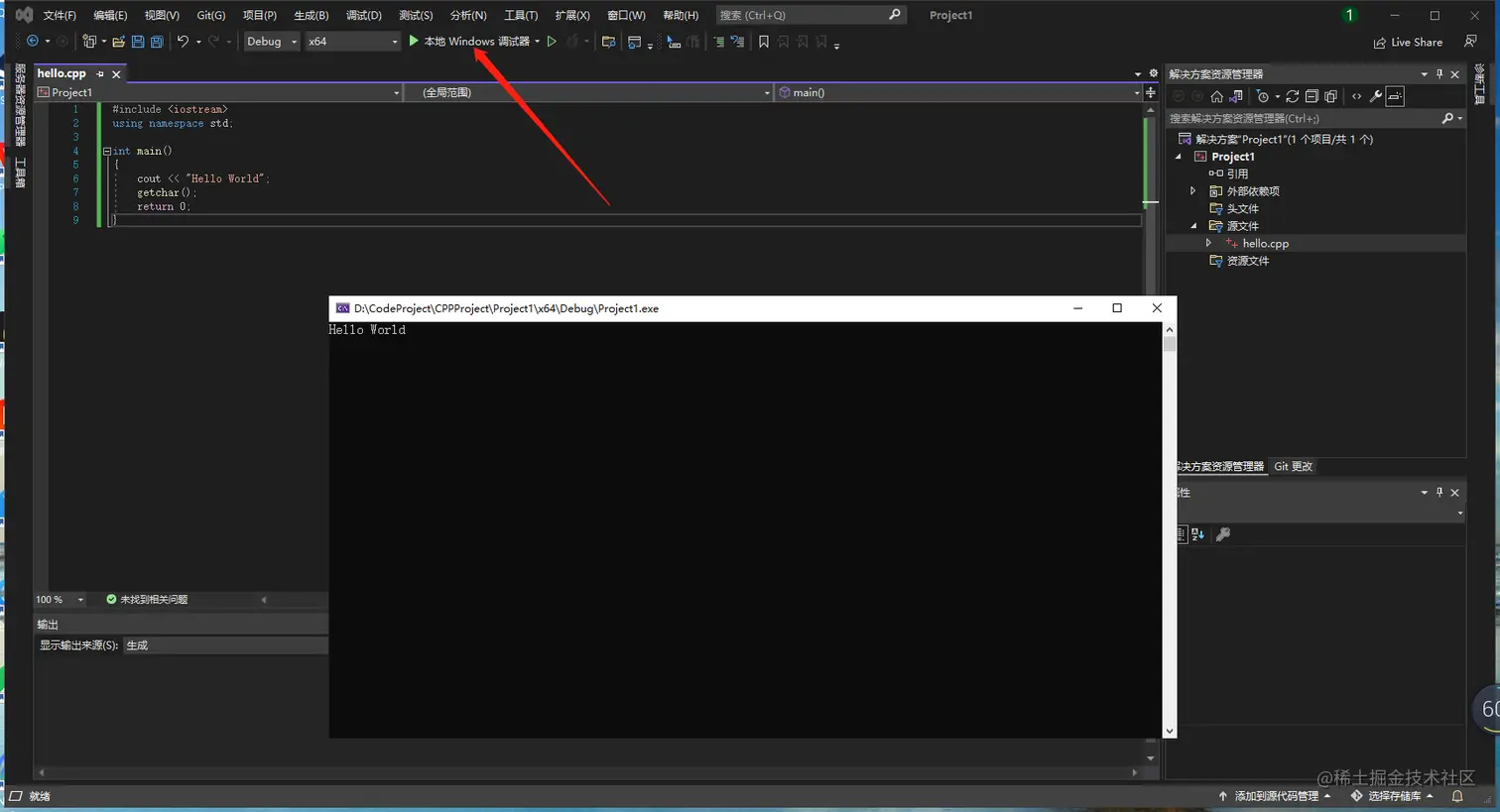1500x812 pixels.
Task: Click the bookmark icon in the toolbar
Action: (x=764, y=42)
